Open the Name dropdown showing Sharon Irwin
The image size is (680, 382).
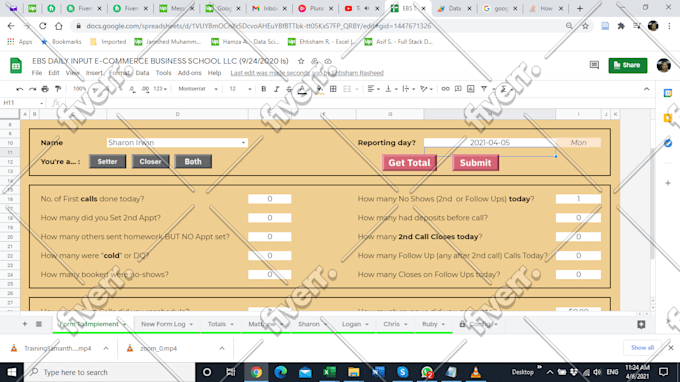(177, 143)
